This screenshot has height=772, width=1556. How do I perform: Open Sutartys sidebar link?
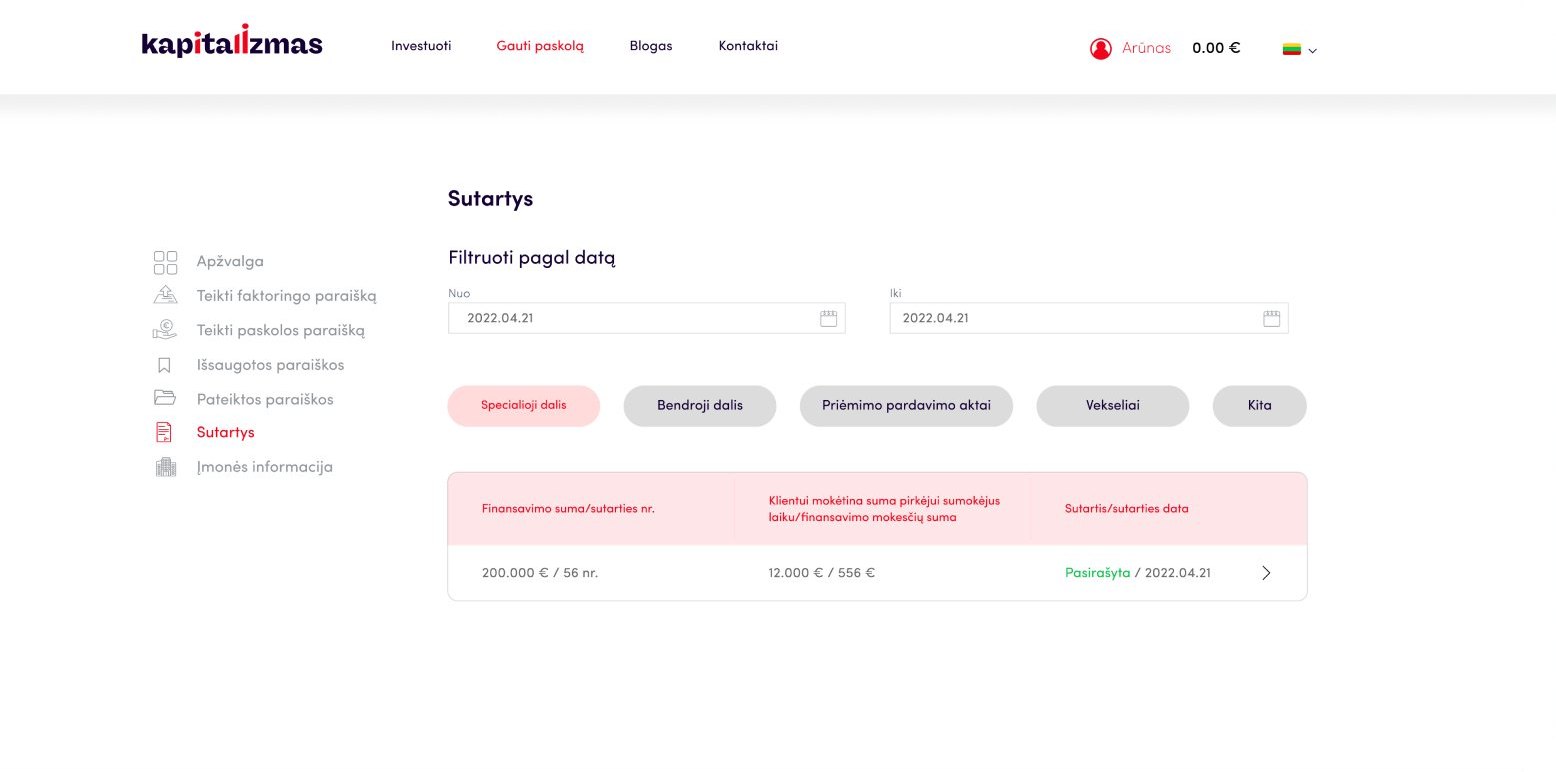(226, 433)
